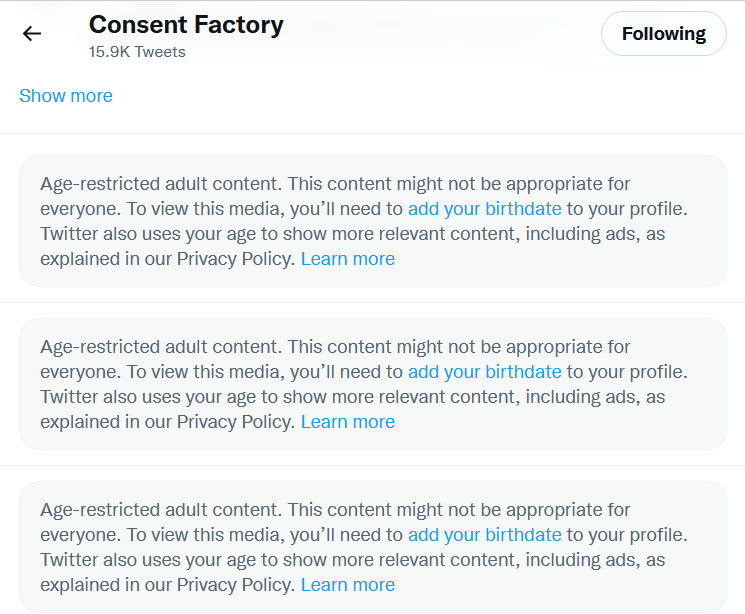Click Learn more in the first notice
Viewport: 745px width, 614px height.
pos(348,259)
